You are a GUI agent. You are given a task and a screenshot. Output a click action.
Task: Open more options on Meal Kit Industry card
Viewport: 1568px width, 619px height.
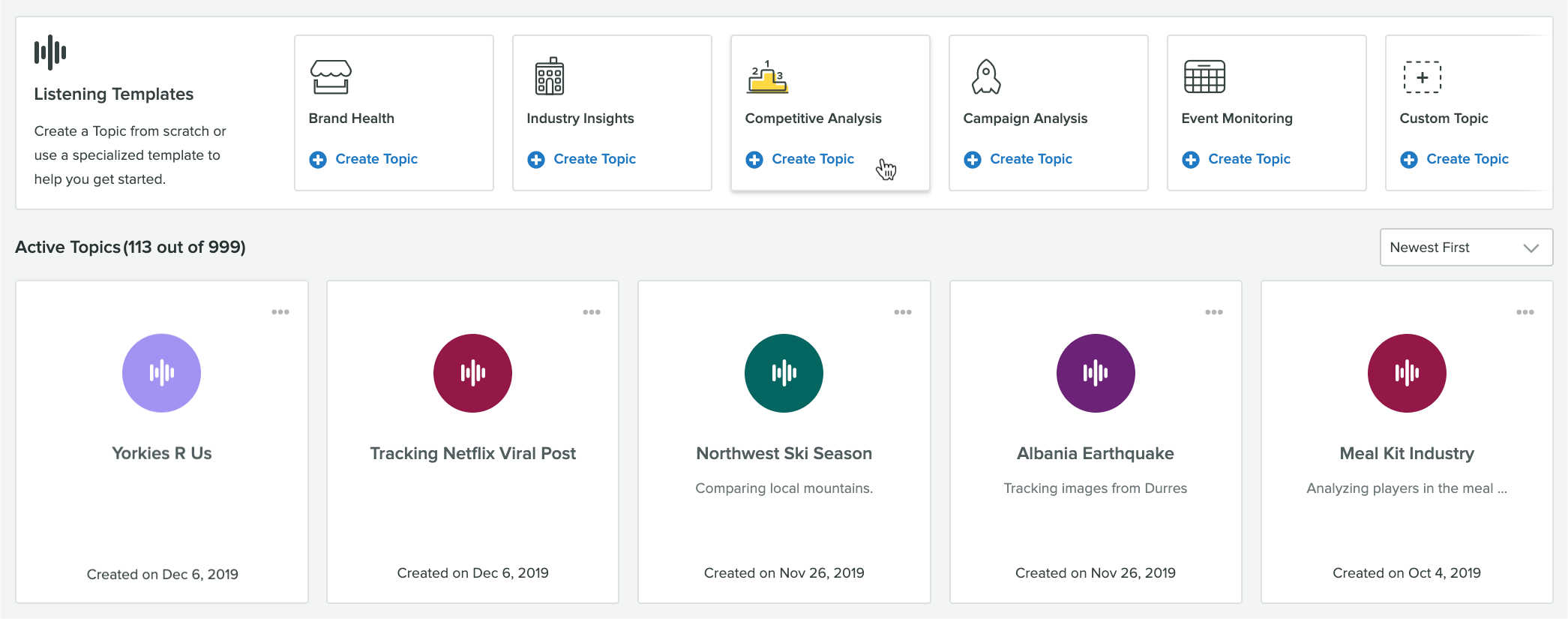pyautogui.click(x=1525, y=312)
